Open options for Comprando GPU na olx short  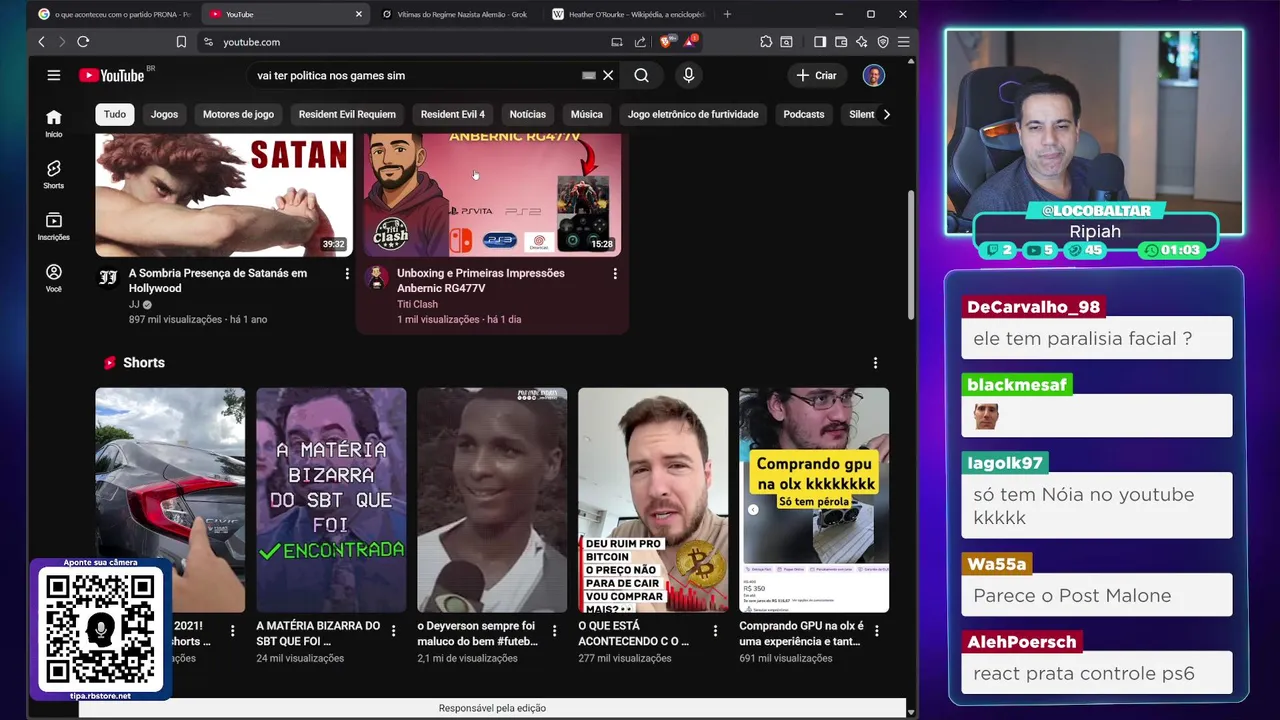pos(876,631)
